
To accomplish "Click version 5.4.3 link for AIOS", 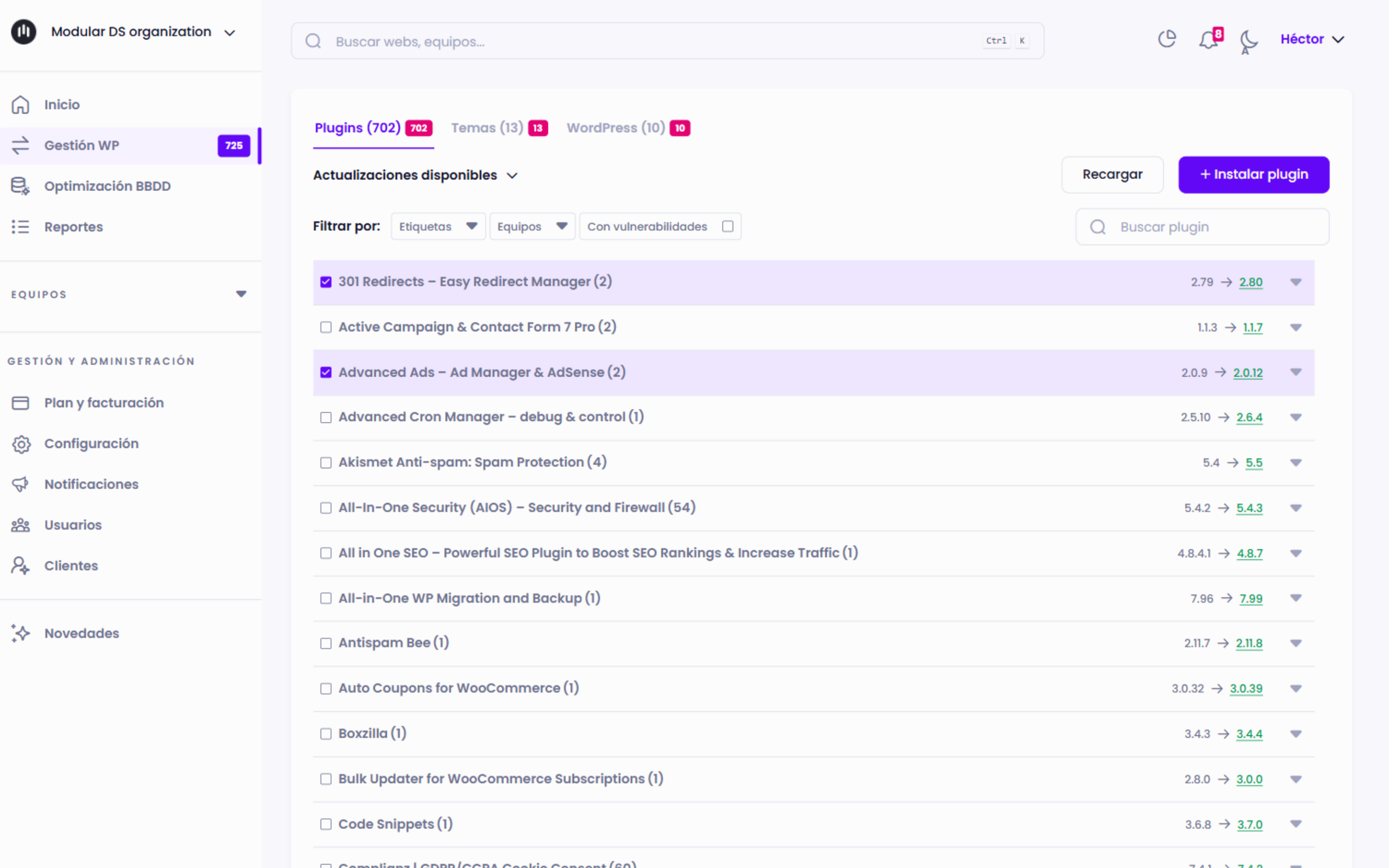I will pyautogui.click(x=1249, y=508).
